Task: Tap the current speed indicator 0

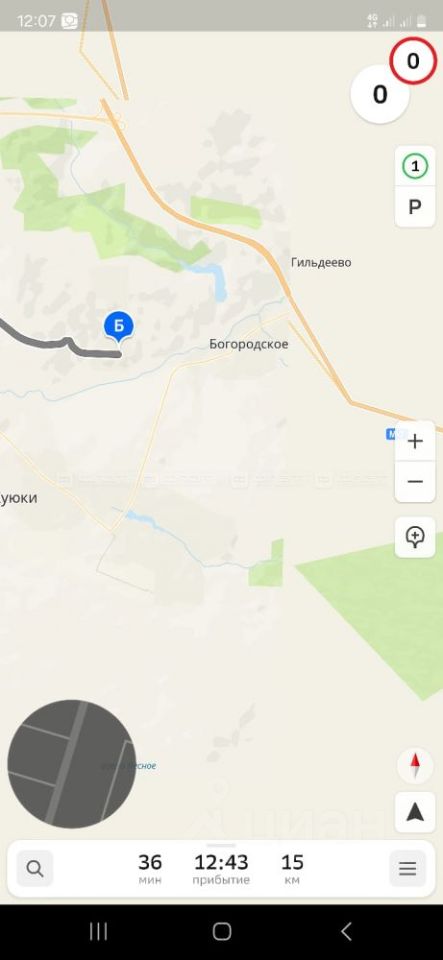Action: (379, 94)
